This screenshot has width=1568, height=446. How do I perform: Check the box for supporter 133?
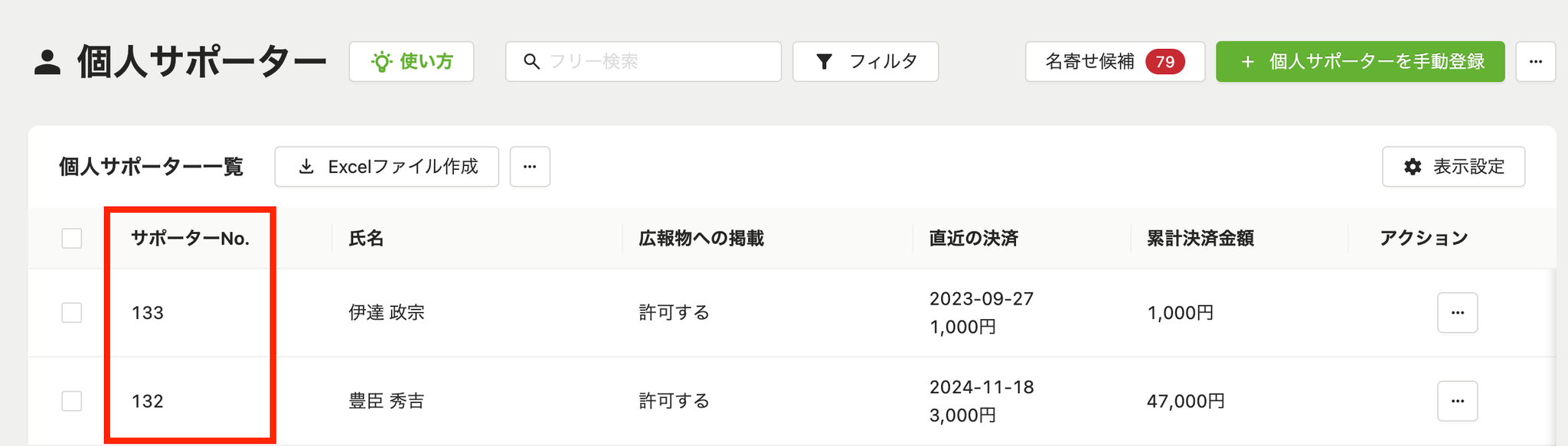(72, 312)
